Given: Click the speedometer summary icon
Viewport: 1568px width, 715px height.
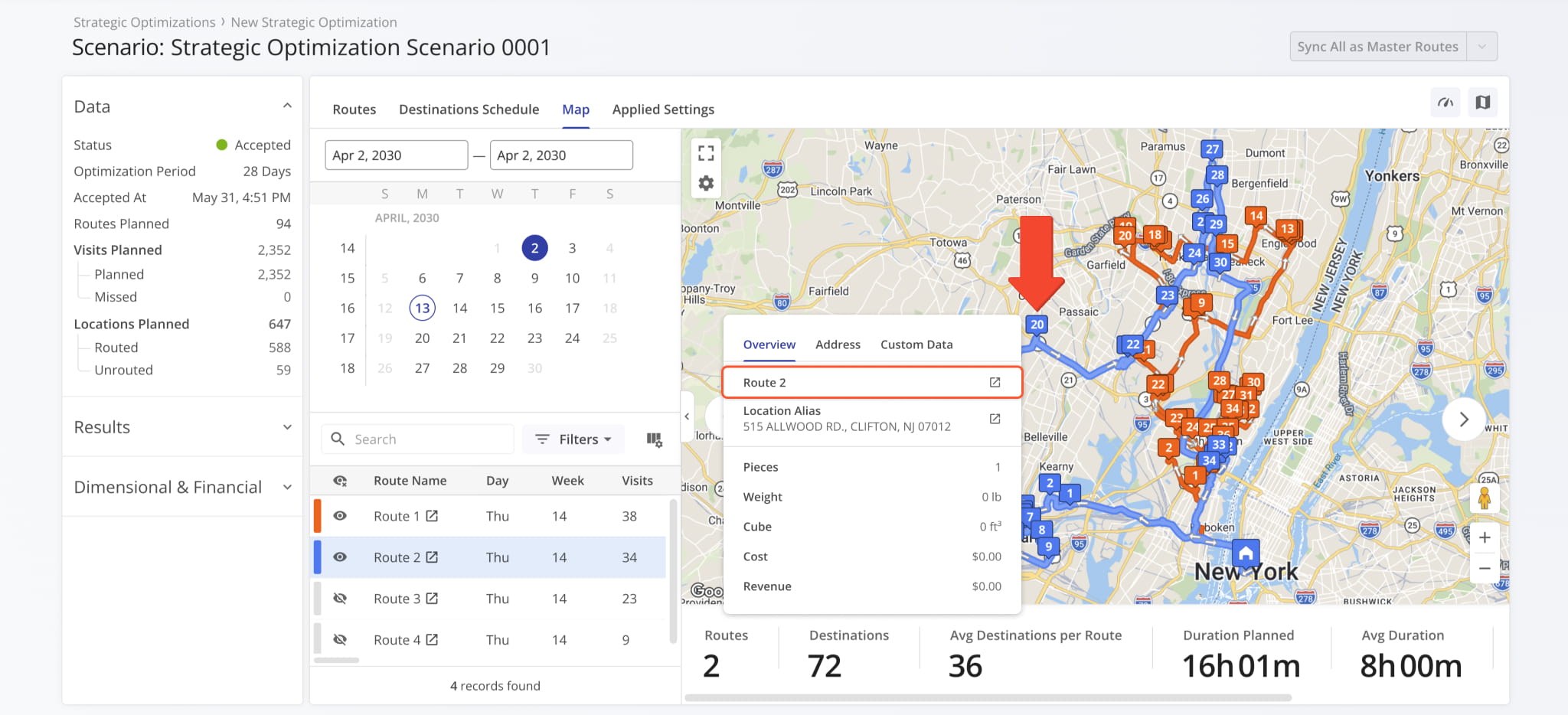Looking at the screenshot, I should click(x=1445, y=103).
